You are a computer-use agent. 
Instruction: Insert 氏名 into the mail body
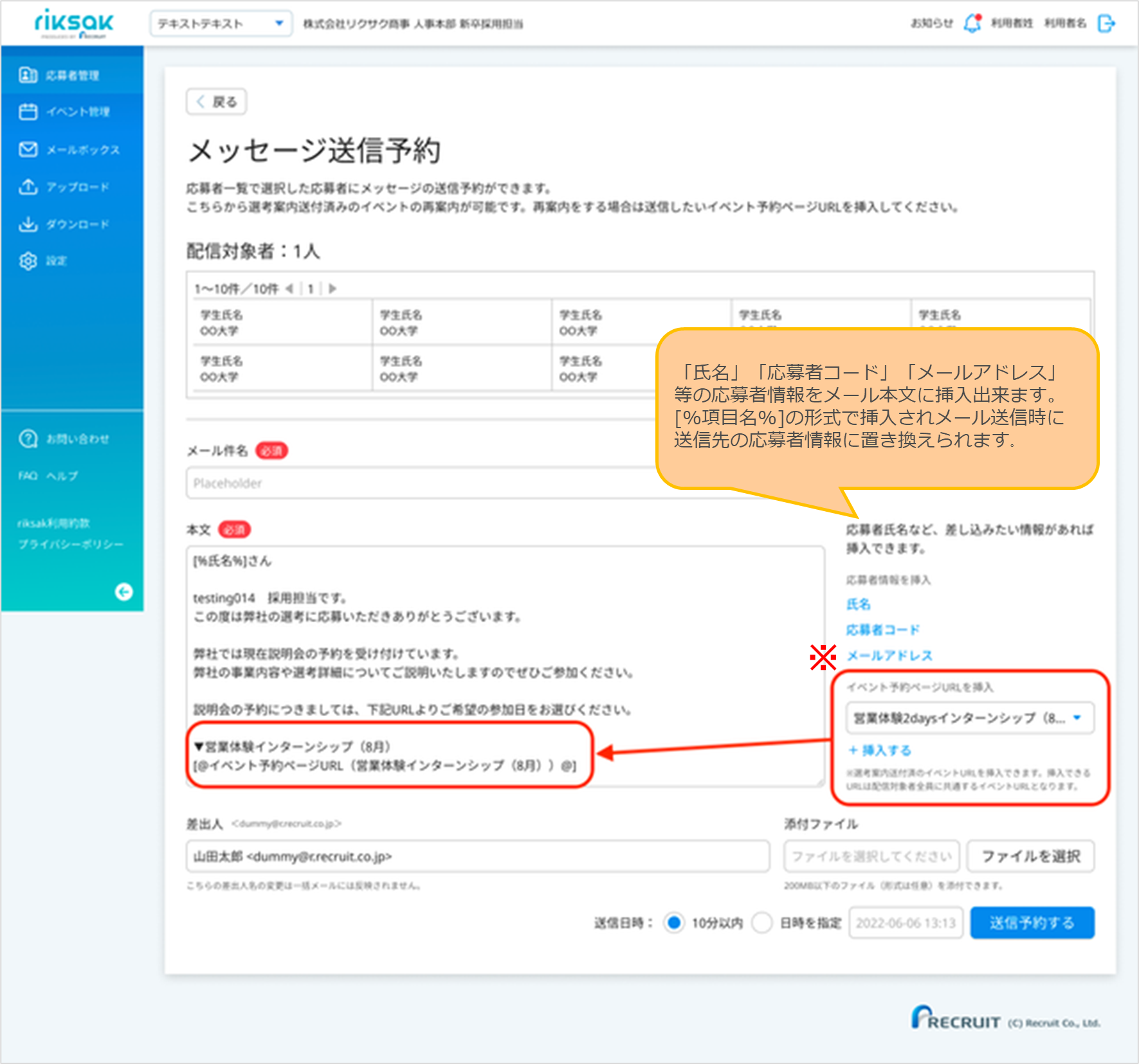click(859, 604)
